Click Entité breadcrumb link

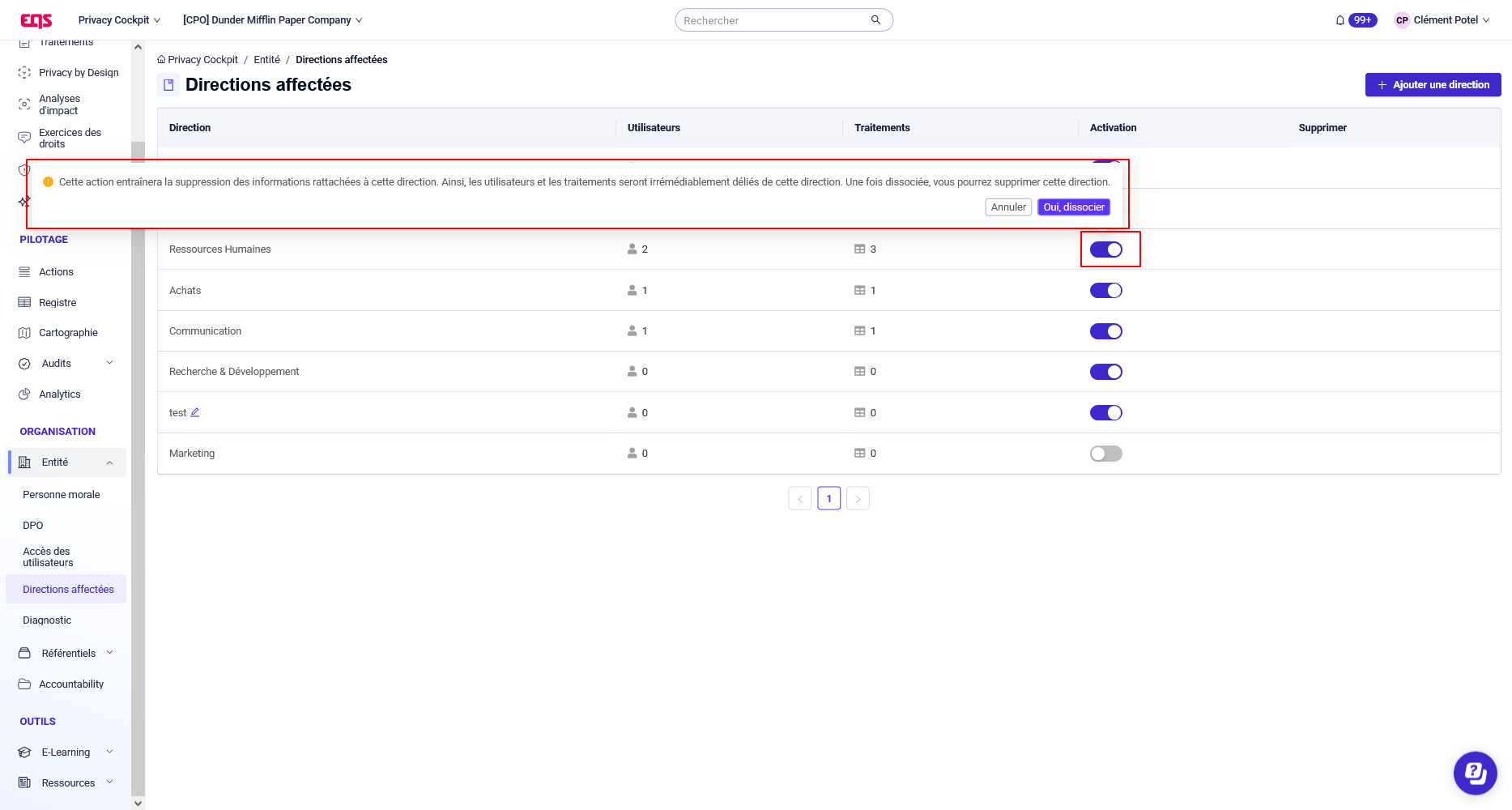click(266, 60)
